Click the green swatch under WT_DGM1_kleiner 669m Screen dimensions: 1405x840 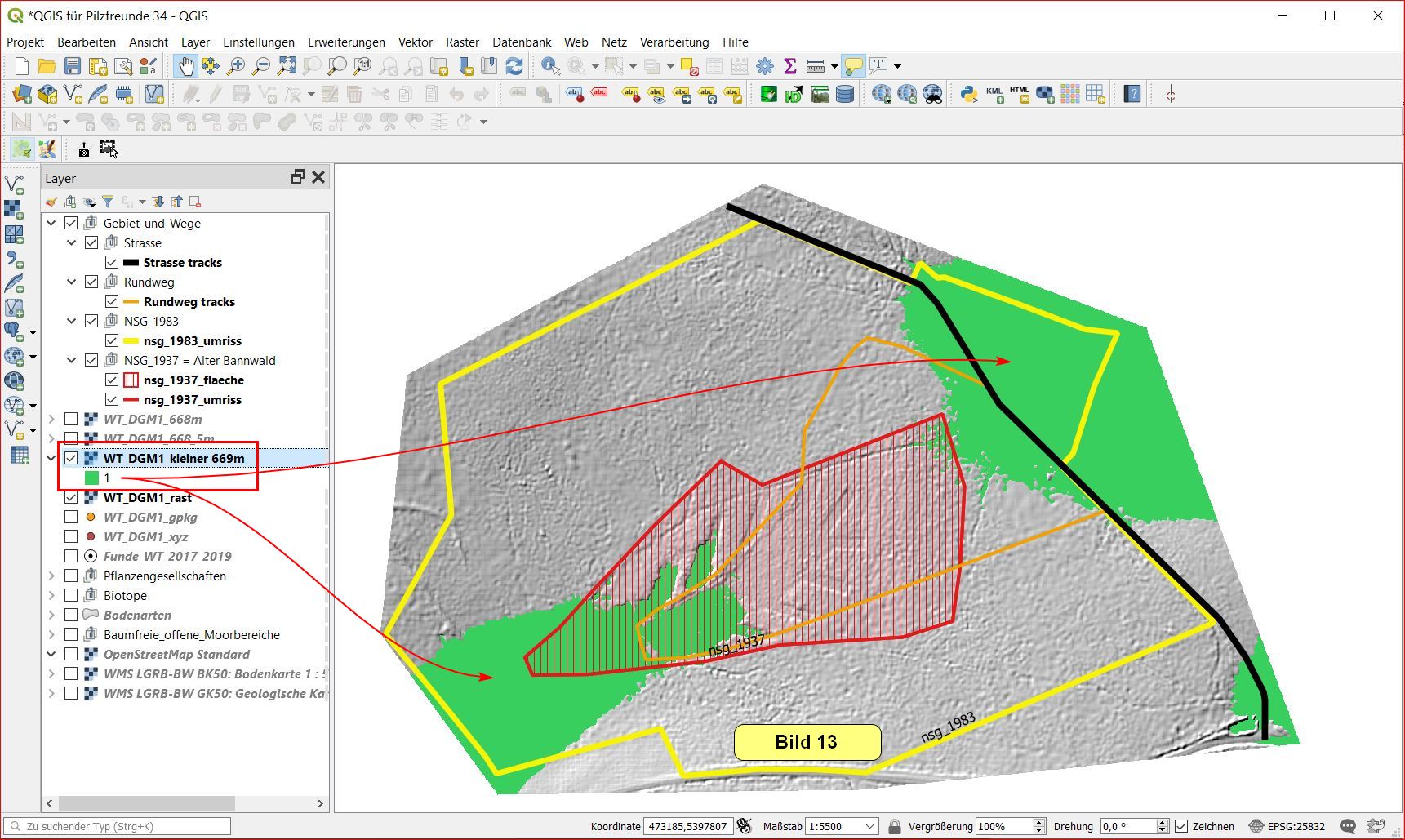(92, 478)
